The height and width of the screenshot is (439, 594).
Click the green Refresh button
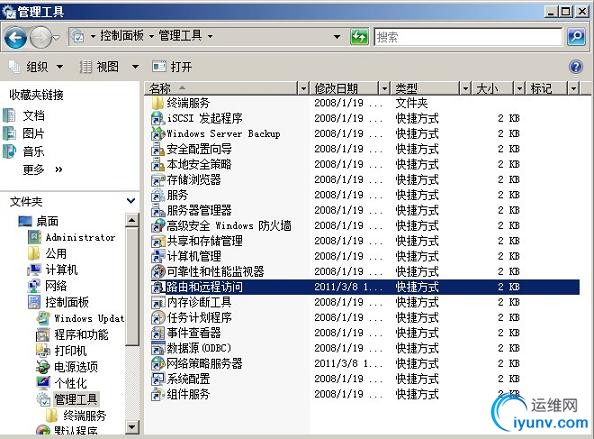pos(359,37)
